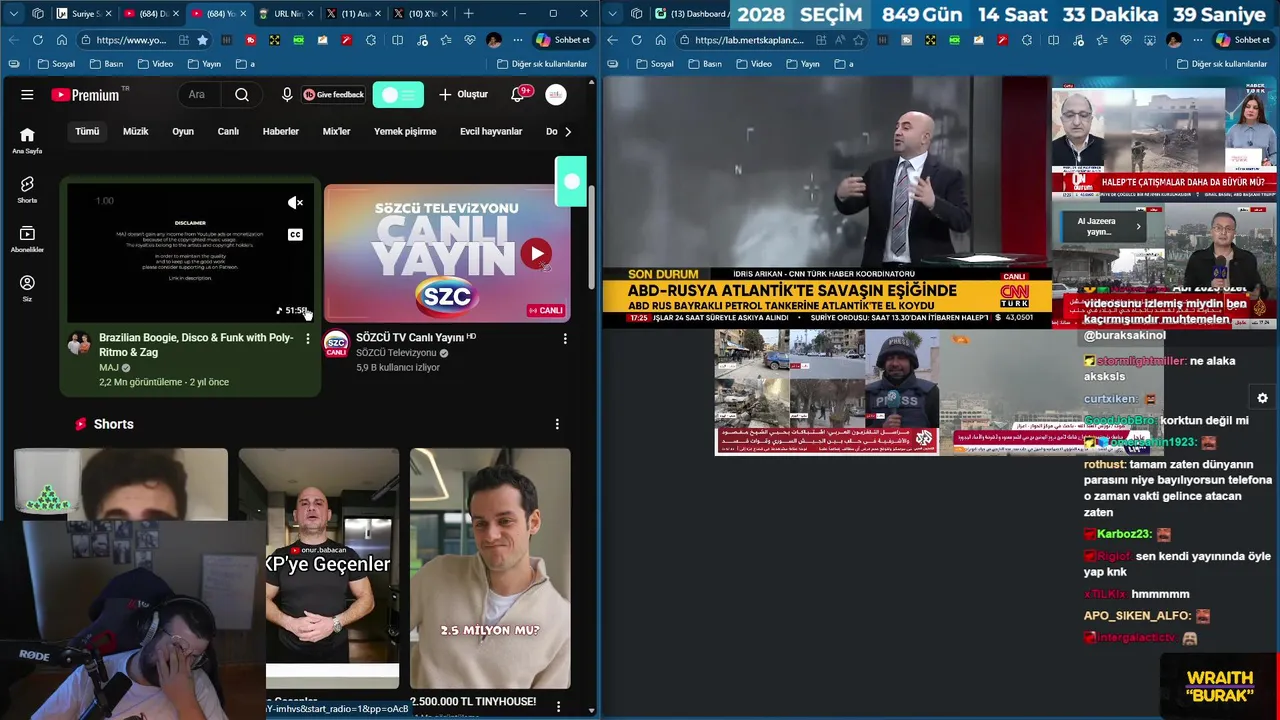This screenshot has width=1280, height=720.
Task: Open Siz in YouTube sidebar
Action: pyautogui.click(x=27, y=289)
